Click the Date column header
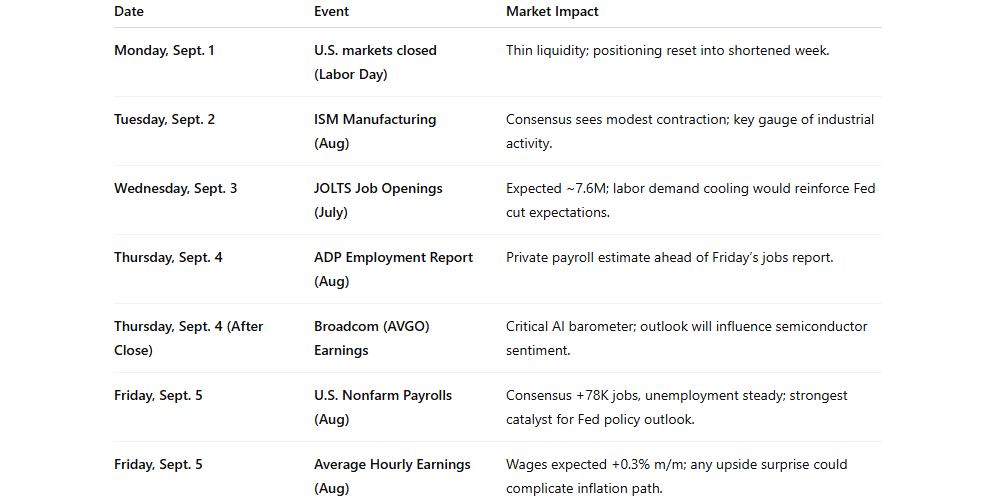This screenshot has height=504, width=1005. [x=128, y=12]
